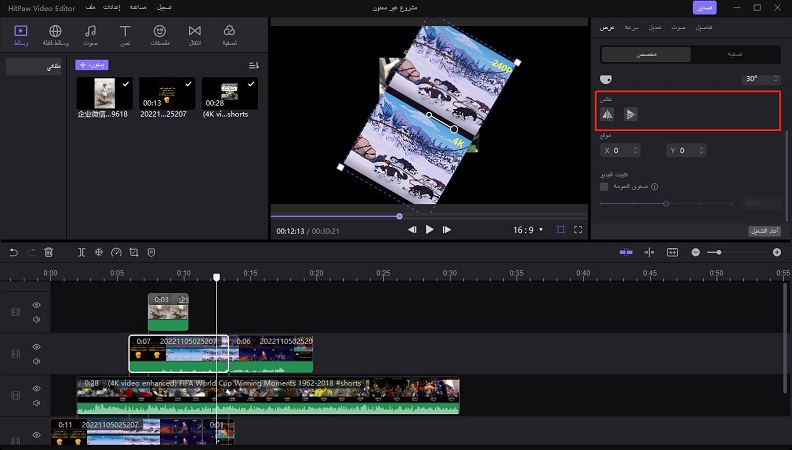
Task: Click the redo arrow in timeline toolbar
Action: pos(31,252)
